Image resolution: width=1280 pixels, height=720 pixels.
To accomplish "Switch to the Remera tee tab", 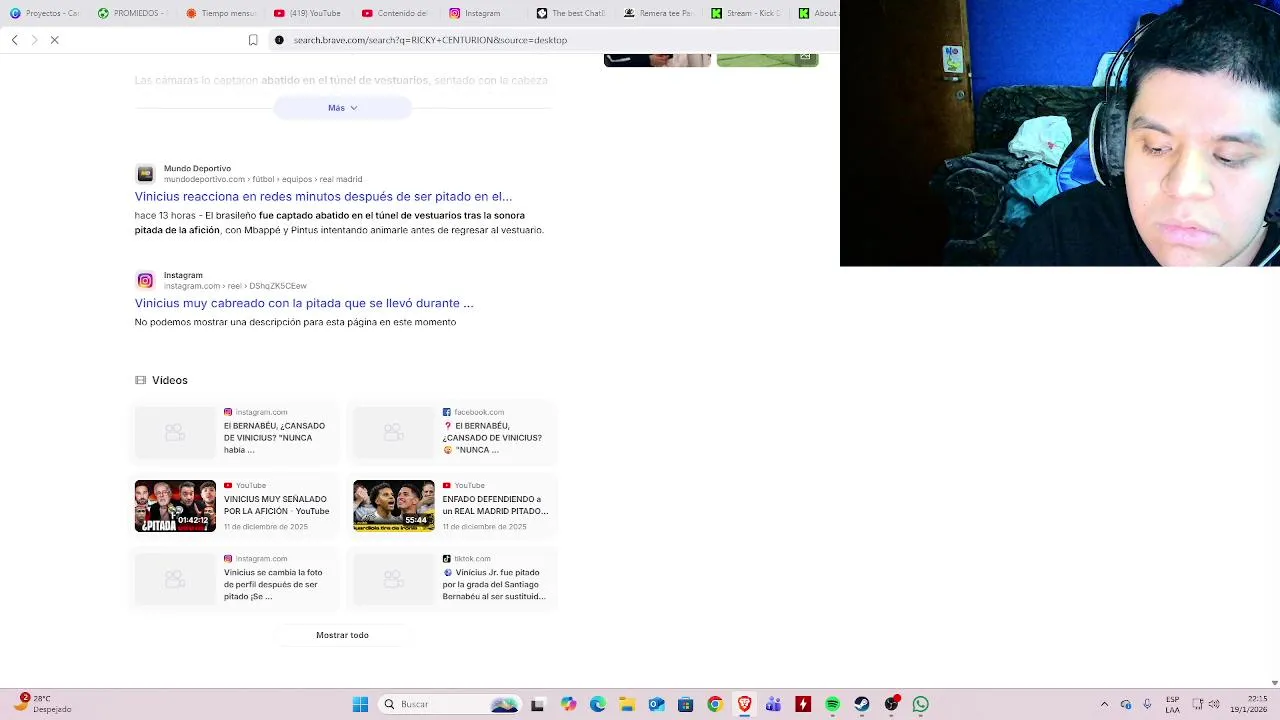I will coord(659,13).
